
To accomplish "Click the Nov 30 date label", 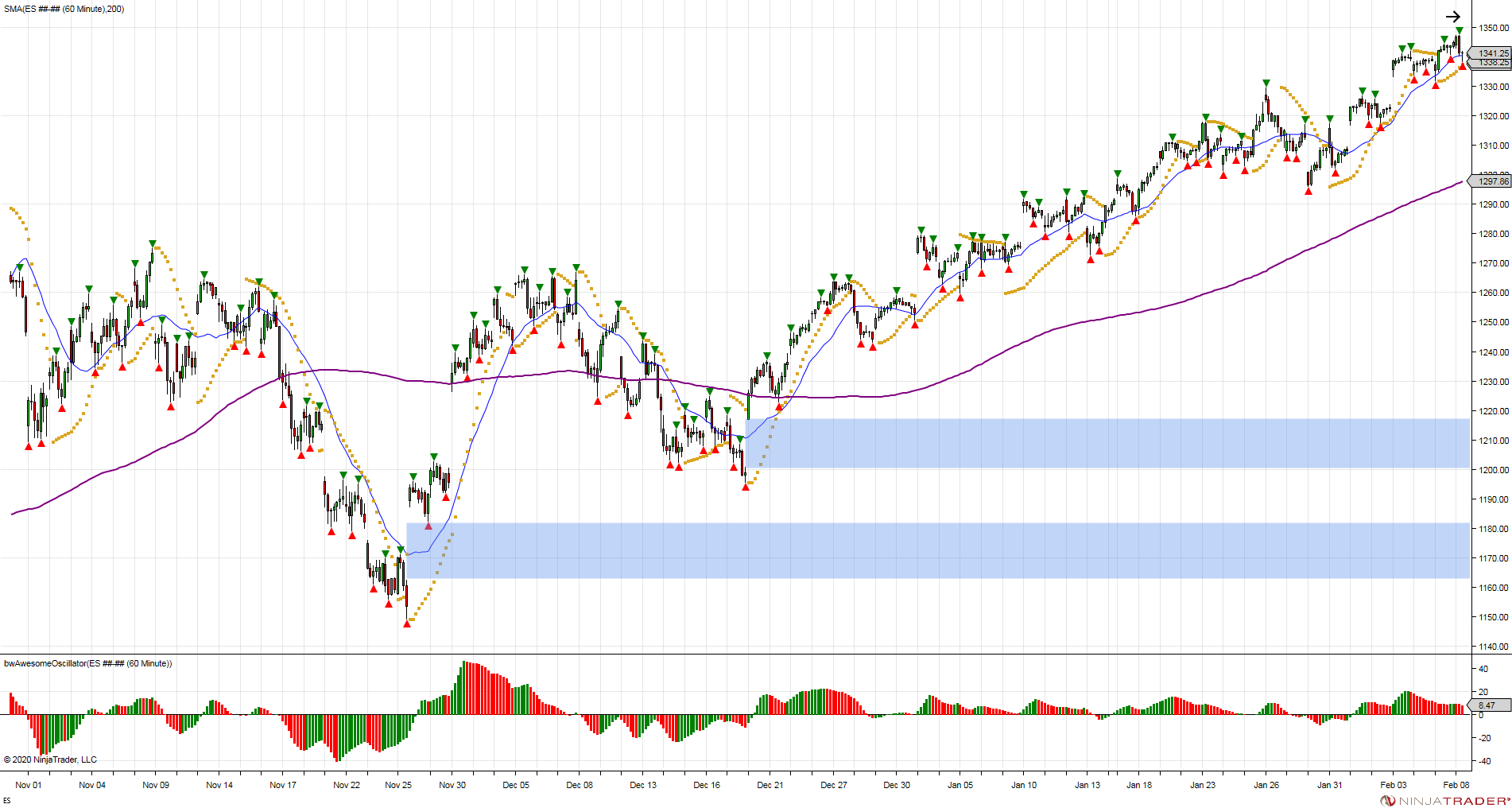I will tap(452, 785).
